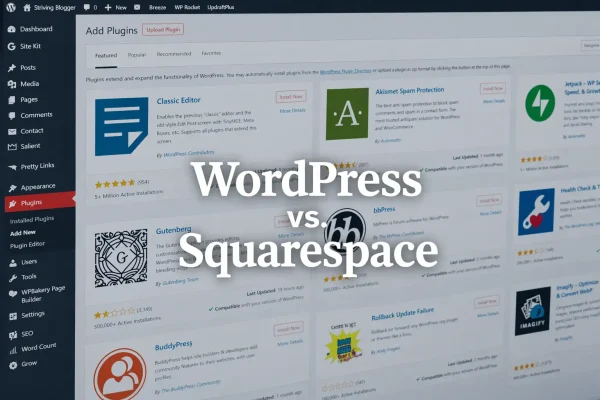
Task: Switch to the Recommended tab
Action: click(173, 53)
